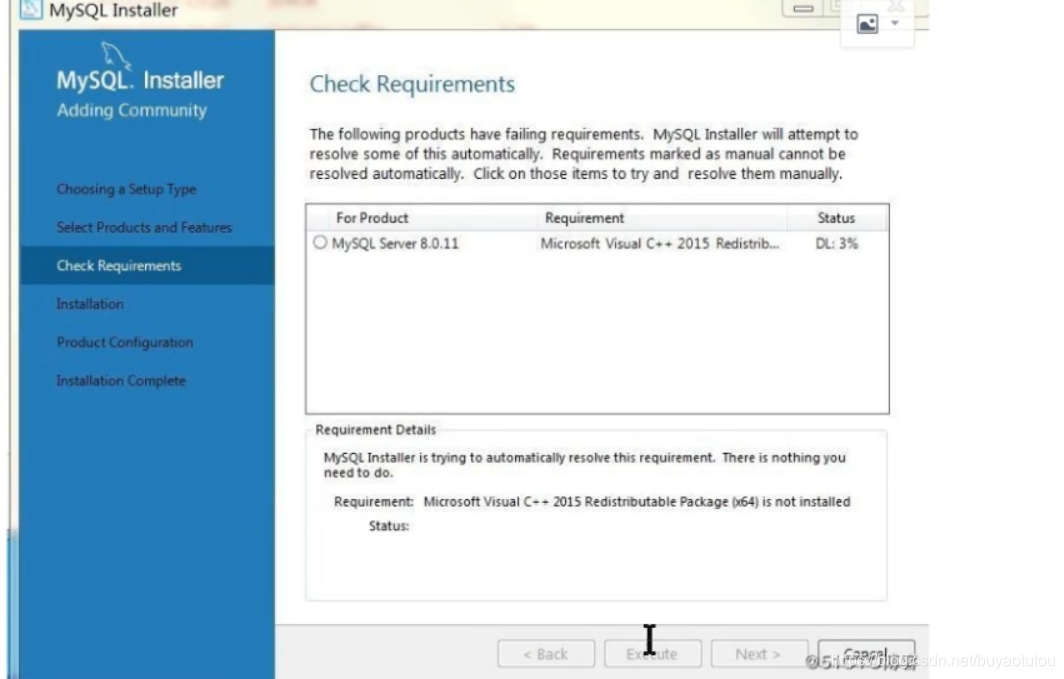Click the Check Requirements page heading

tap(412, 84)
